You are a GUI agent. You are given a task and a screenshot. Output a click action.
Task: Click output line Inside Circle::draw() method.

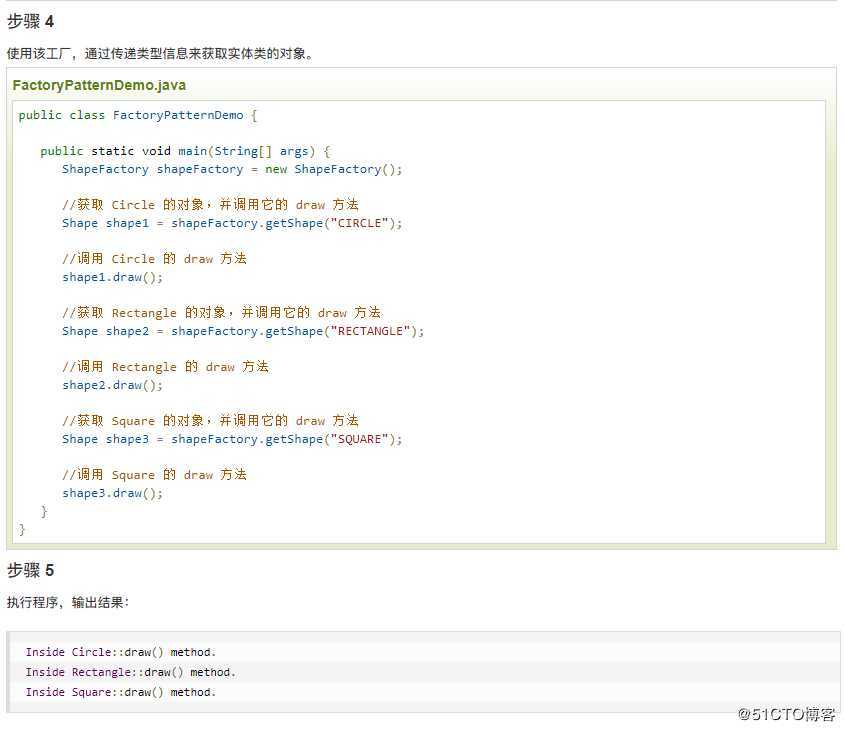[x=121, y=652]
